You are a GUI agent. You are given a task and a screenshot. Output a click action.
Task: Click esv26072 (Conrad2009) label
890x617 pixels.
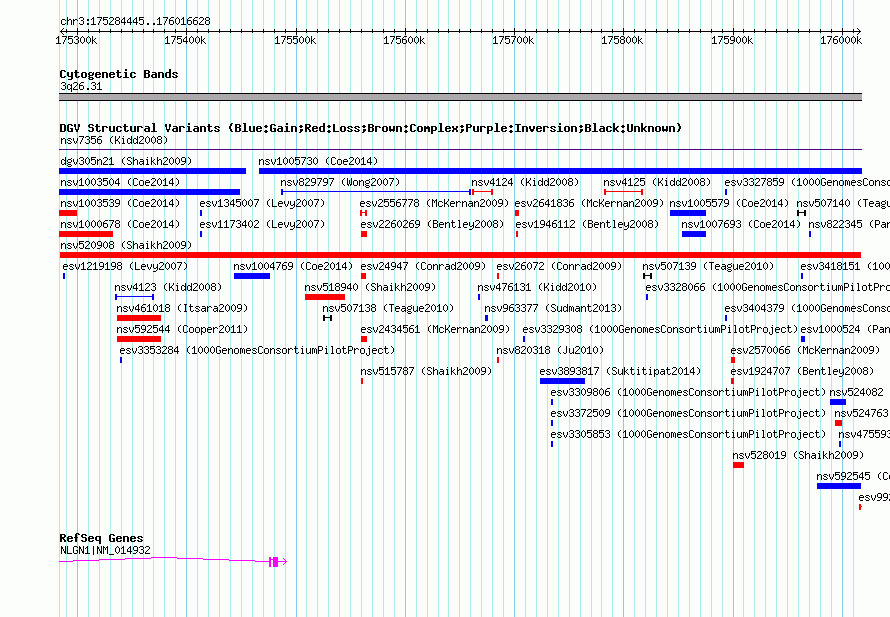(559, 266)
